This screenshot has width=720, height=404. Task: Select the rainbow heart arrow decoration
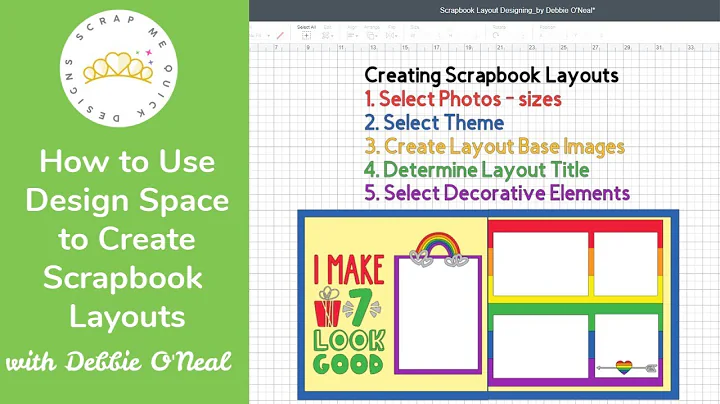[627, 367]
